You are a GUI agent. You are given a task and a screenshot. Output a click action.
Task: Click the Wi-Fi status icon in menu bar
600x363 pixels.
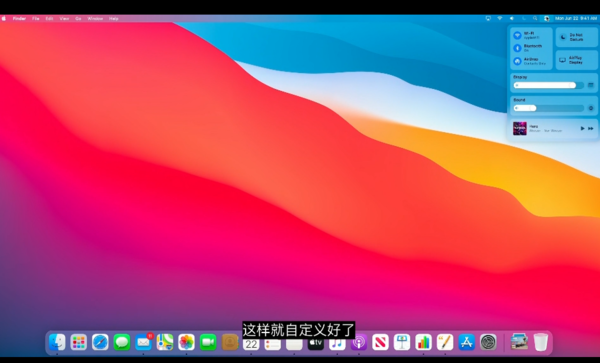[x=500, y=18]
